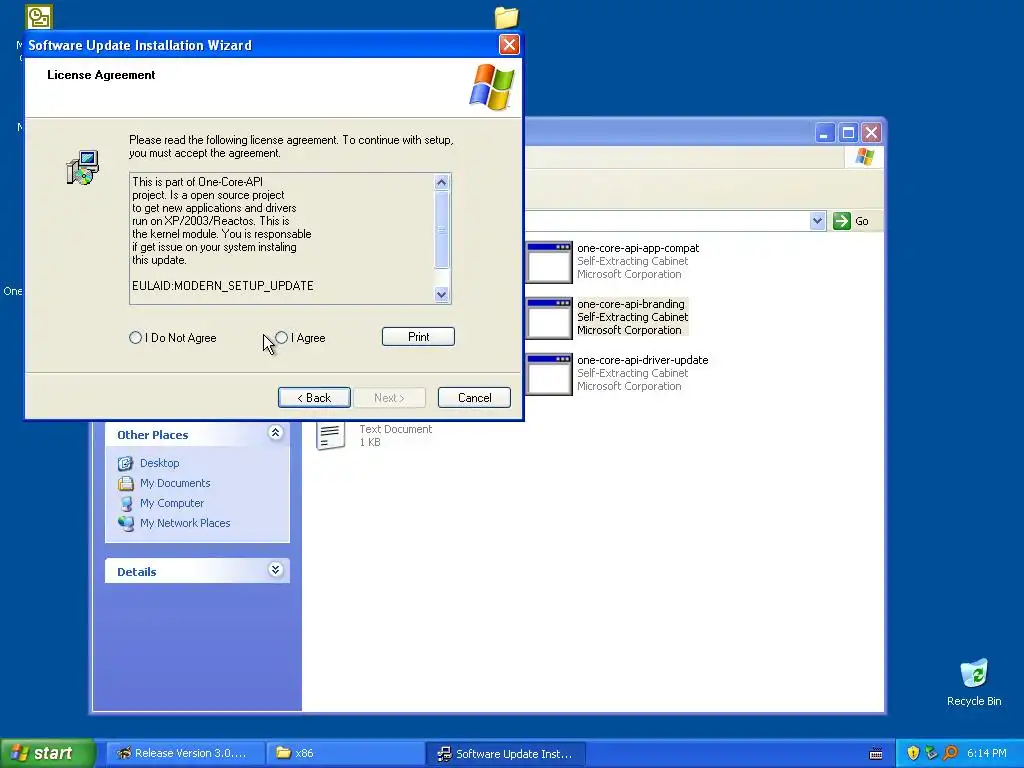Click the Print button in wizard
Screen dimensions: 1024x768
tap(418, 336)
